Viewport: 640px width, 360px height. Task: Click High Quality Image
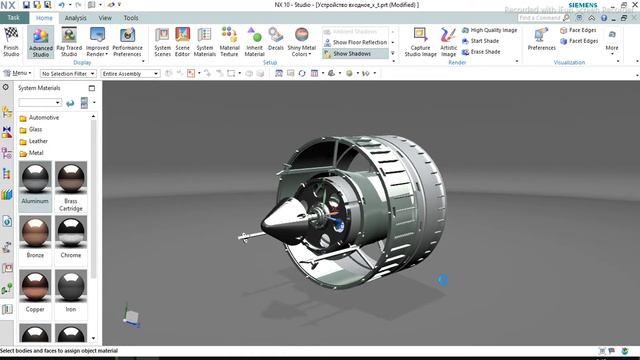(489, 30)
